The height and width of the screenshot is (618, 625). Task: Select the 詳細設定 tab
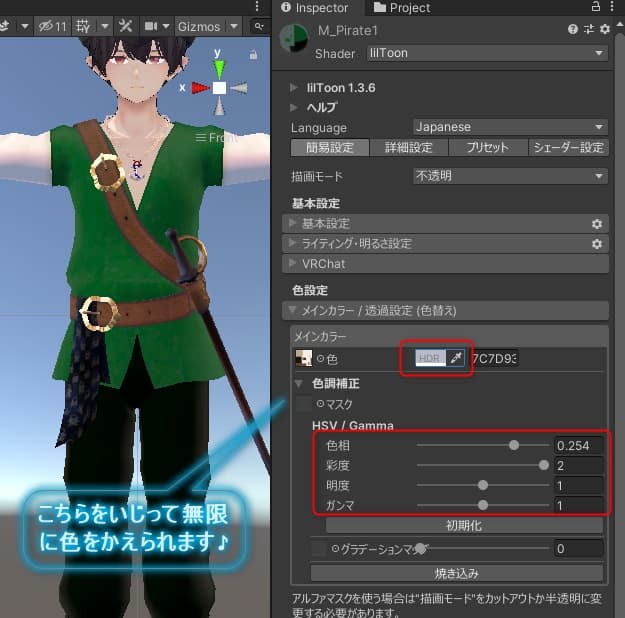(409, 148)
